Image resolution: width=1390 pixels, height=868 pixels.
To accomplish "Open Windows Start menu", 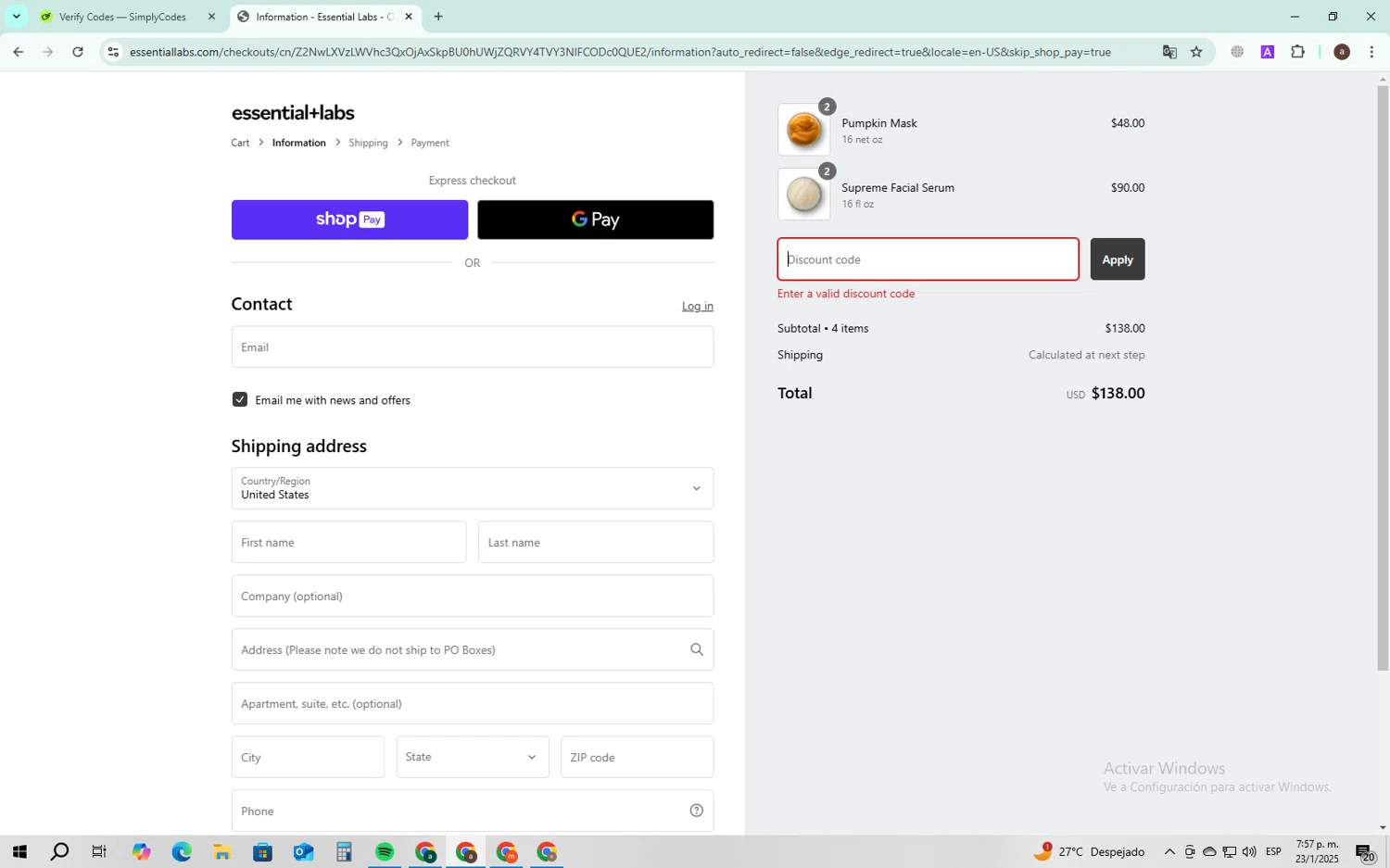I will tap(19, 852).
